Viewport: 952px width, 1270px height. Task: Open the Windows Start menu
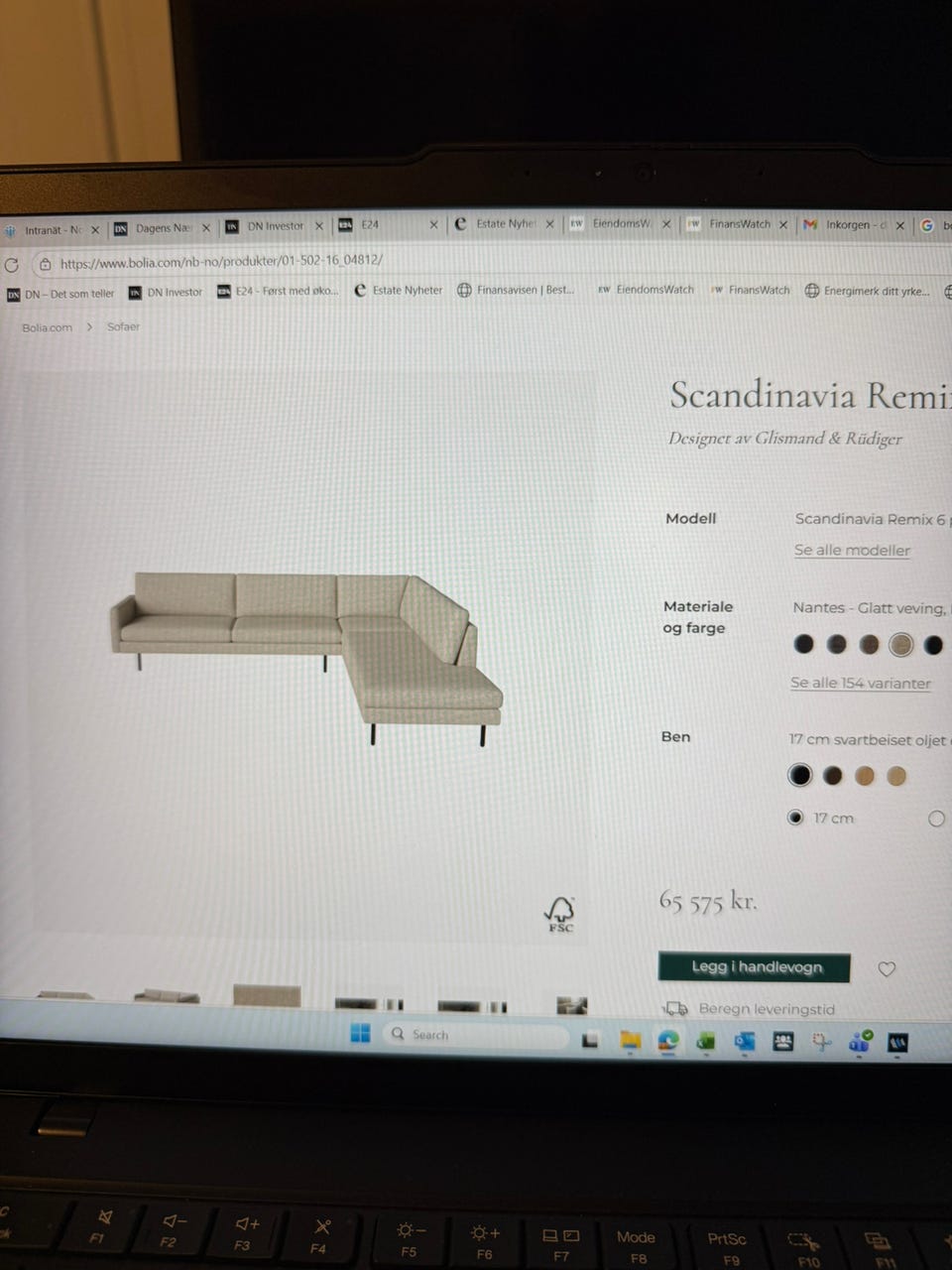tap(361, 1034)
